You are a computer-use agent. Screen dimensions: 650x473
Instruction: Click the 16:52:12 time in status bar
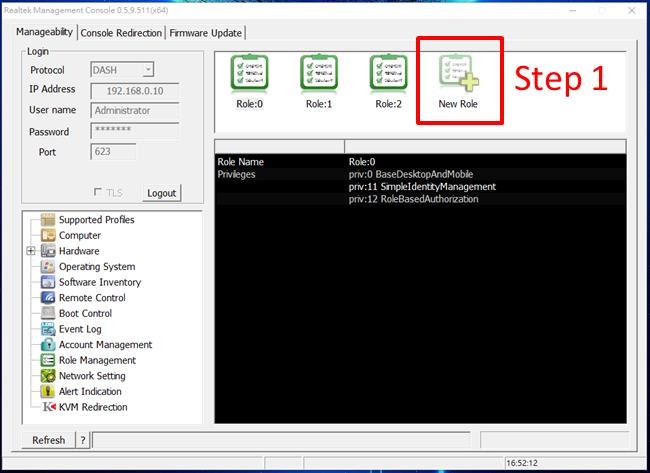point(521,463)
